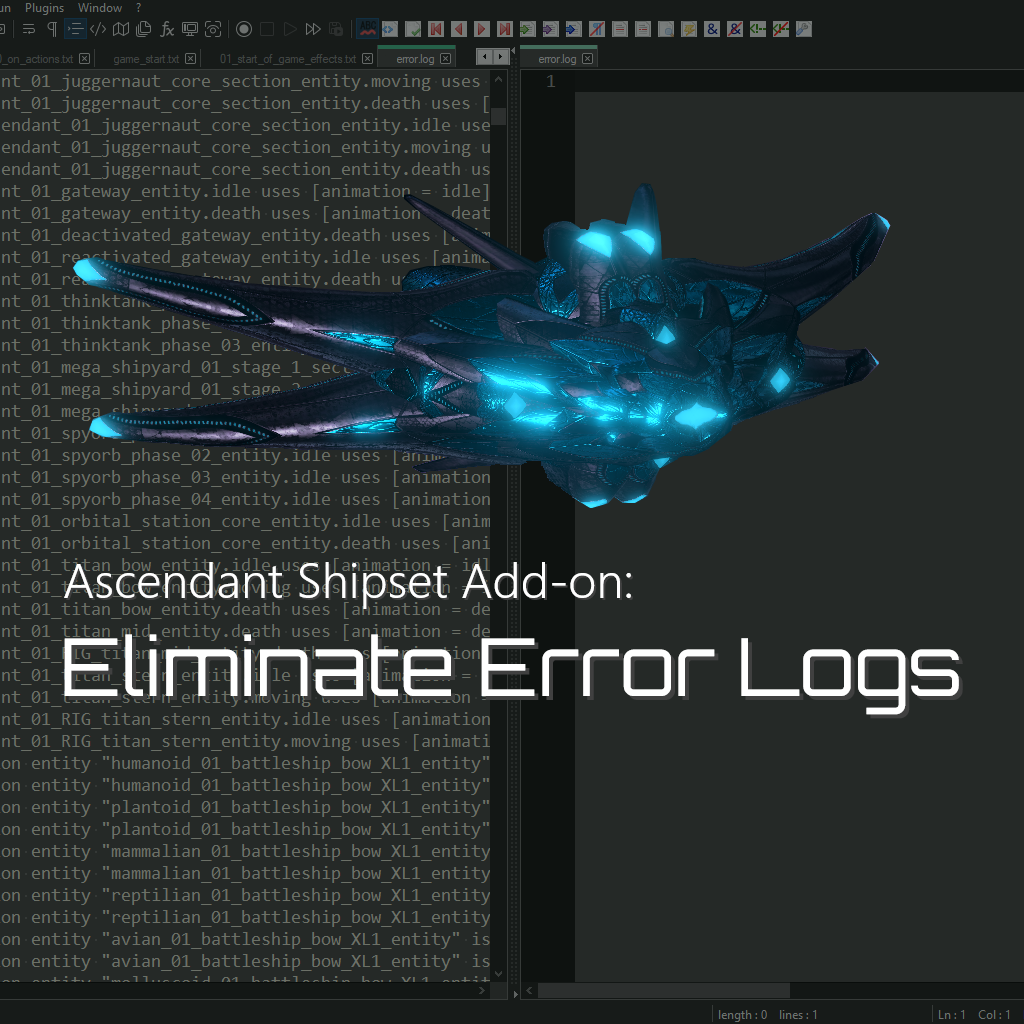Open the user defined language dialog icon

(98, 29)
